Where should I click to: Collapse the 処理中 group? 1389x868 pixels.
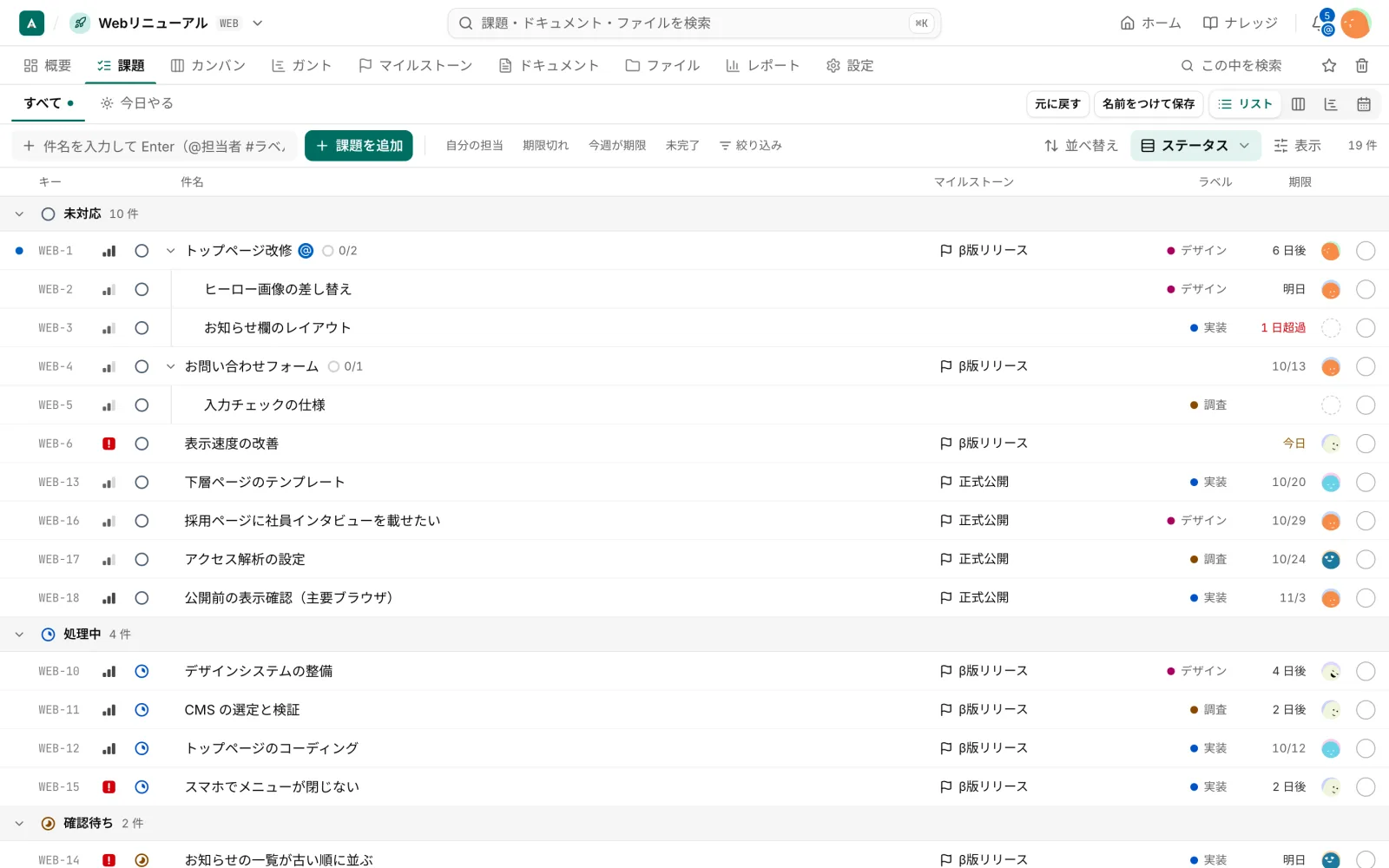19,635
